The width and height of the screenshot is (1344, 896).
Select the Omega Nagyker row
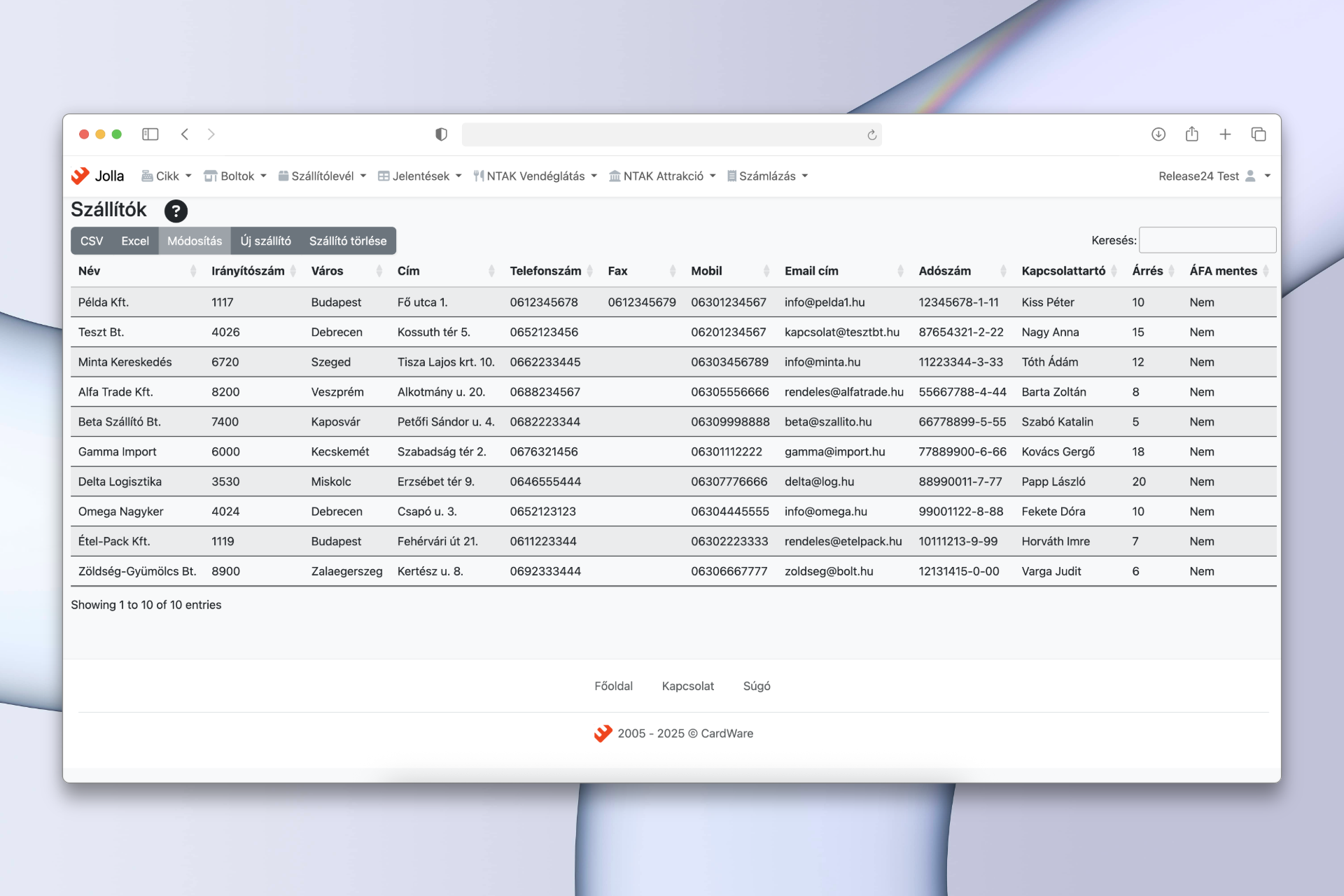pos(673,512)
